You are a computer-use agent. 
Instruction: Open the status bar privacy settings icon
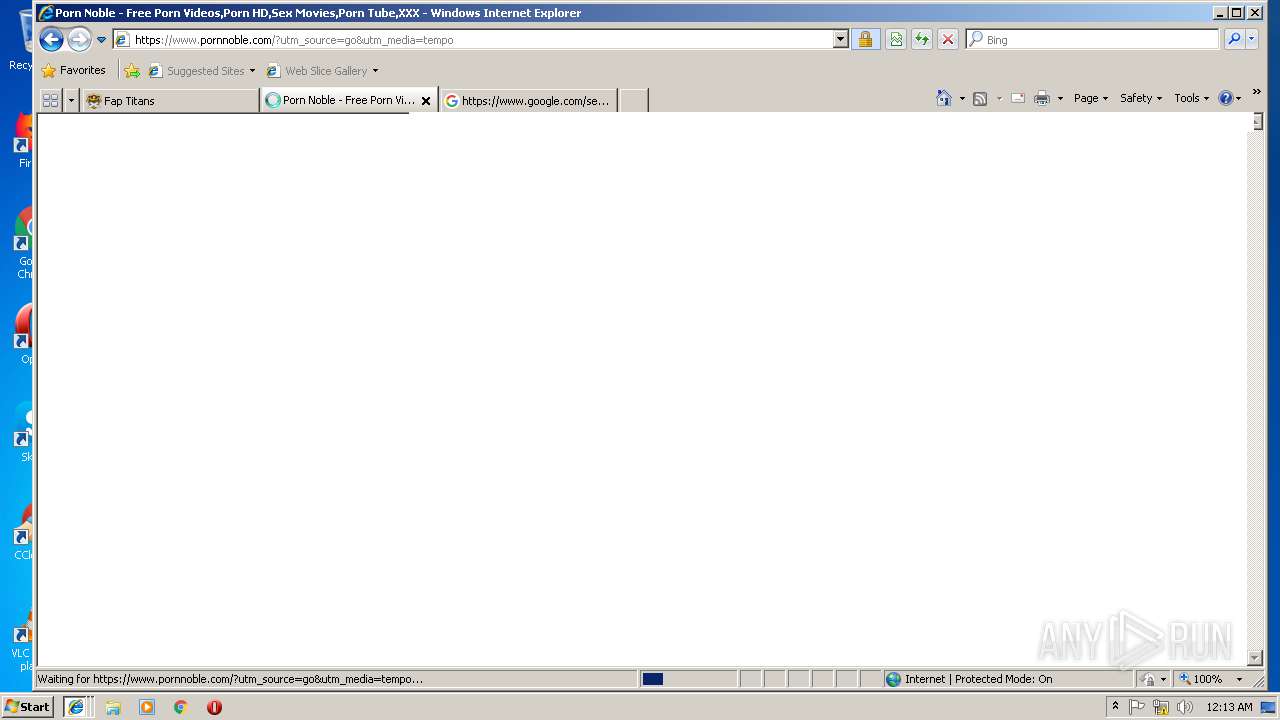[1148, 679]
